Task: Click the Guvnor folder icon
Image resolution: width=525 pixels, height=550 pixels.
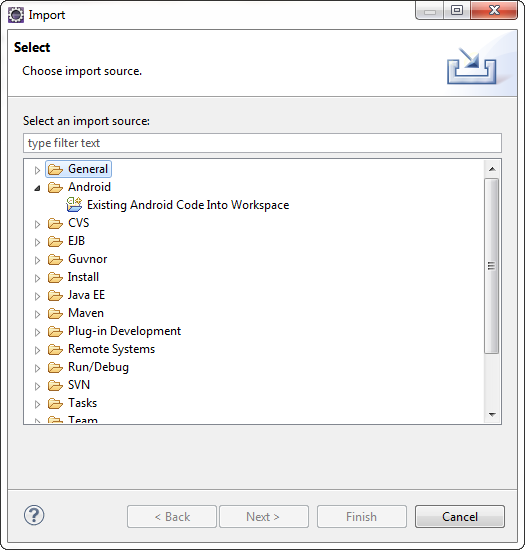Action: point(55,259)
